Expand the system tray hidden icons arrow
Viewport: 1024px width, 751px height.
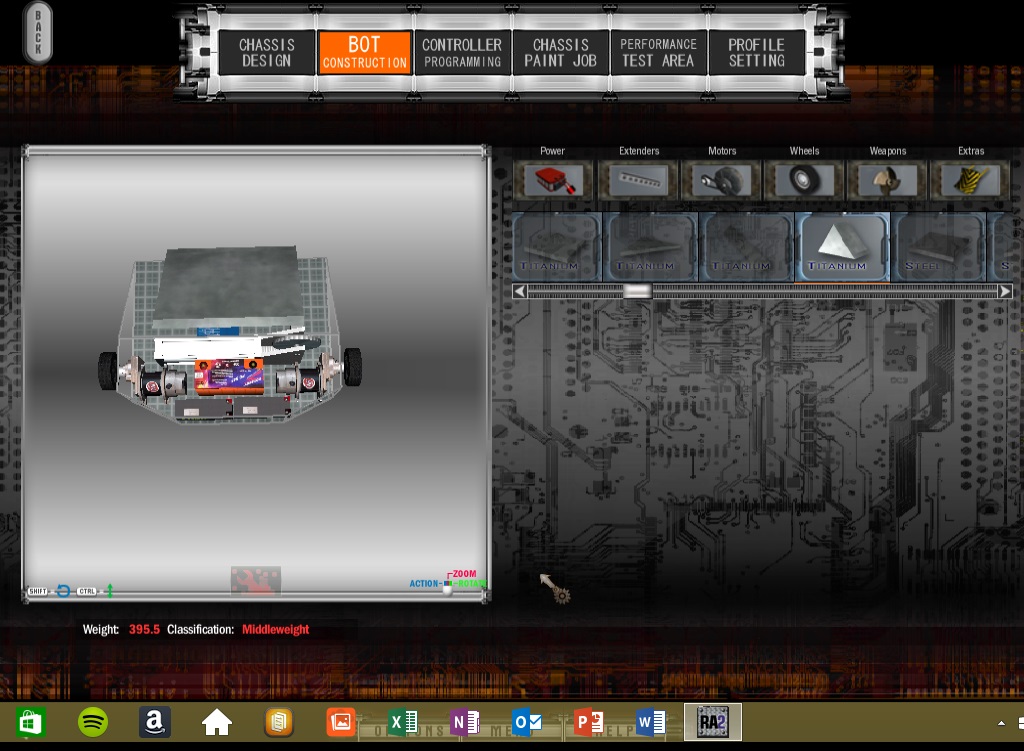click(x=1001, y=723)
